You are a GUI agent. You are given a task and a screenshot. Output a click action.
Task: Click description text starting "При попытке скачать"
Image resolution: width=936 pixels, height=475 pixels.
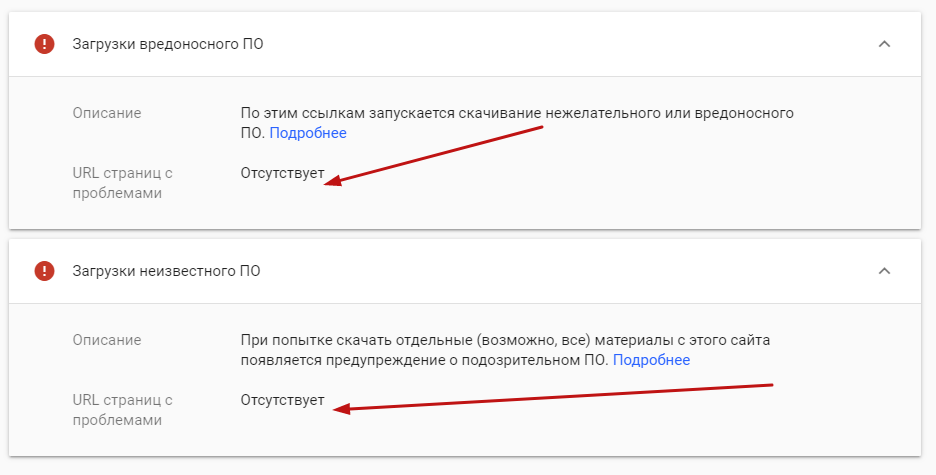[505, 340]
